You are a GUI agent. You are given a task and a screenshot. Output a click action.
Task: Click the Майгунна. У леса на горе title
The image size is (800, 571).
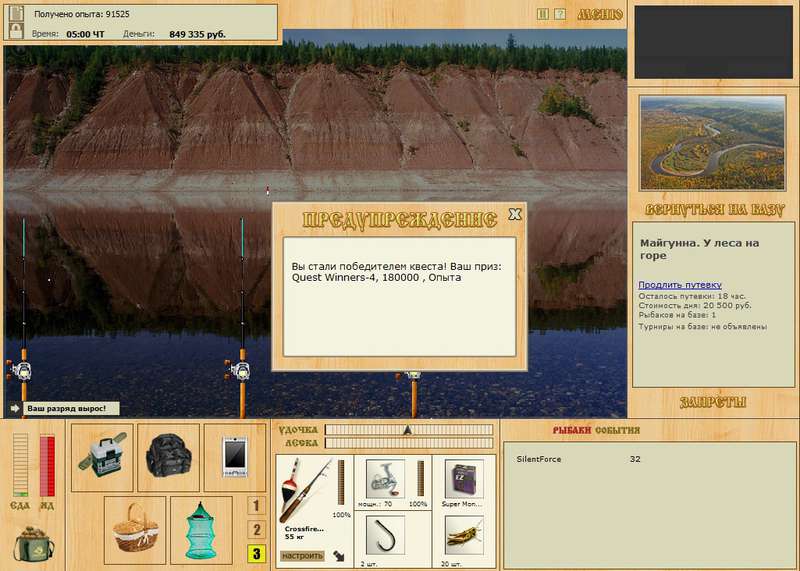point(699,249)
